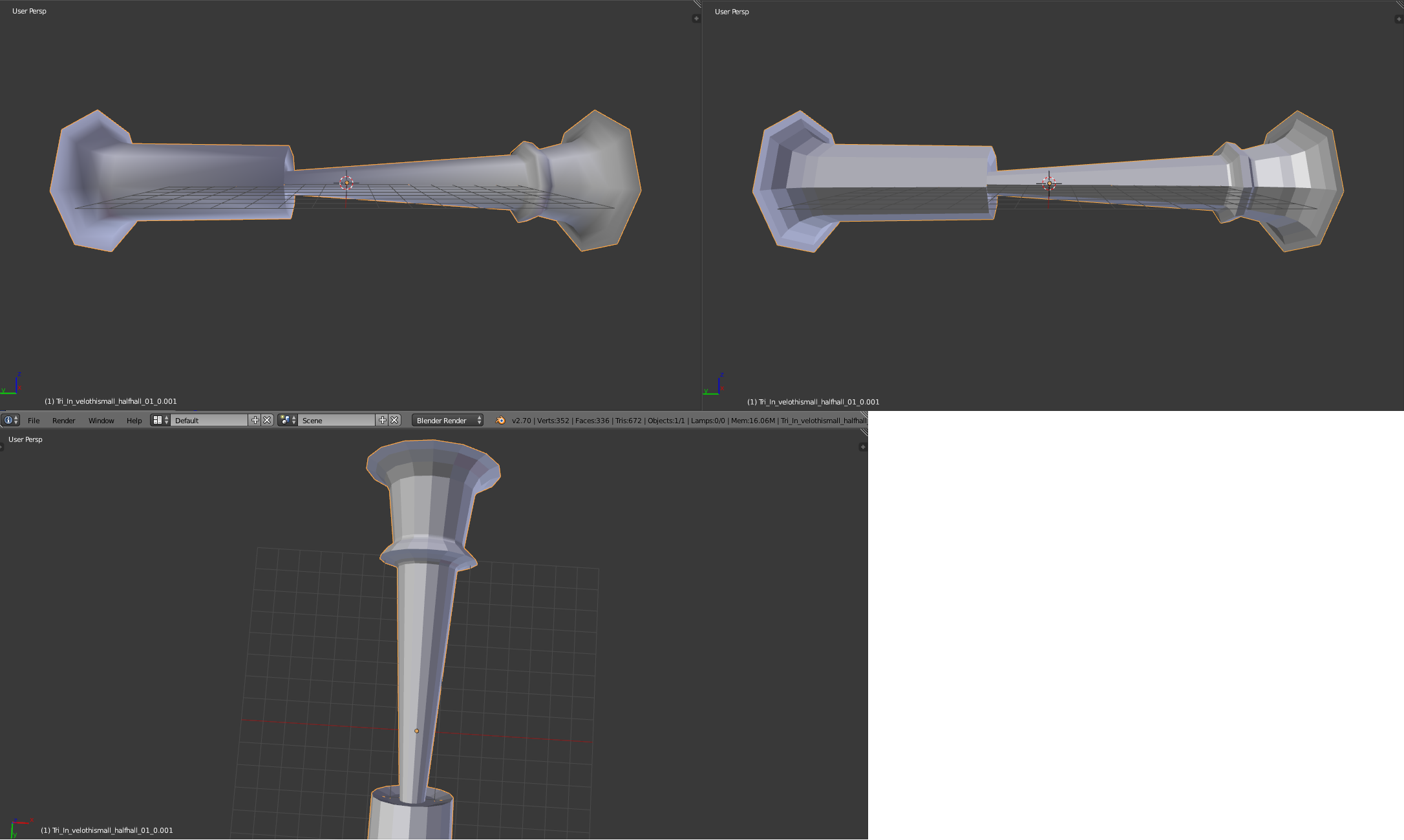Expand the top-left viewport's properties region plus icon
The height and width of the screenshot is (840, 1404).
click(696, 18)
